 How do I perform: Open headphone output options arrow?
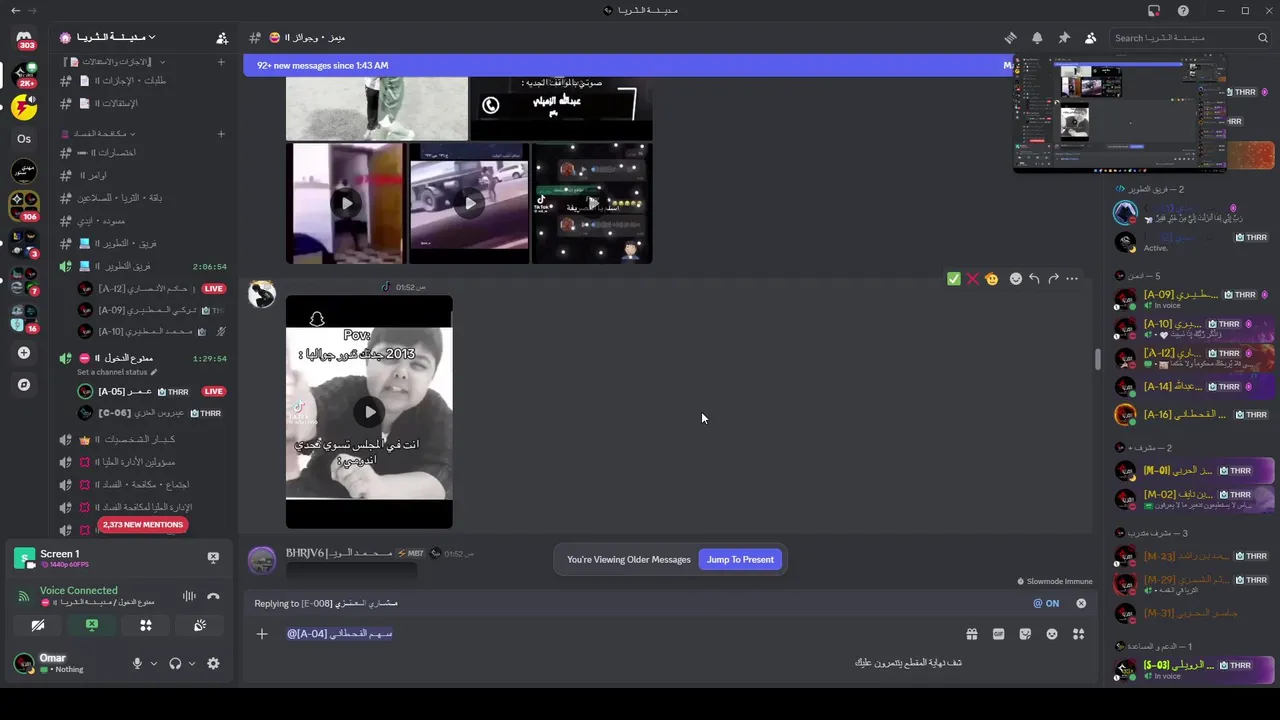pyautogui.click(x=191, y=663)
